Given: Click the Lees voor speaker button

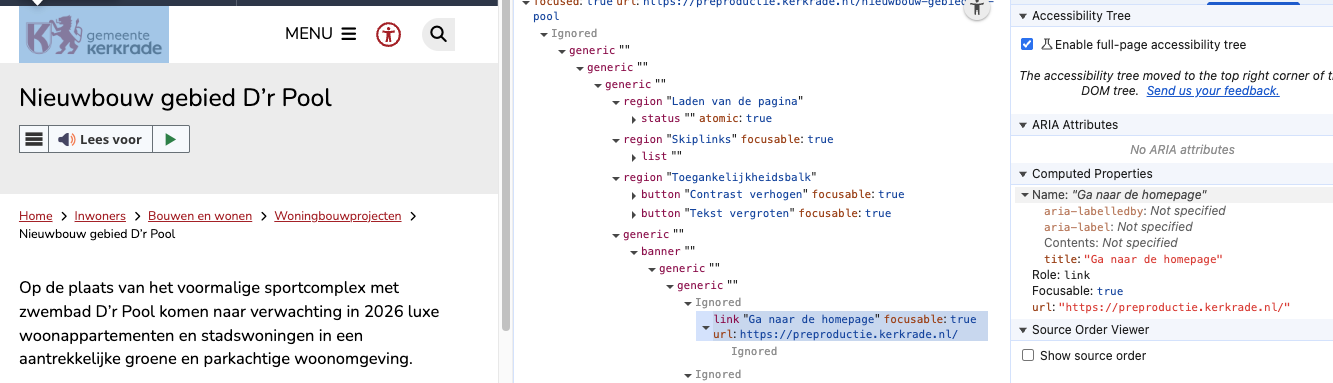Looking at the screenshot, I should coord(100,140).
